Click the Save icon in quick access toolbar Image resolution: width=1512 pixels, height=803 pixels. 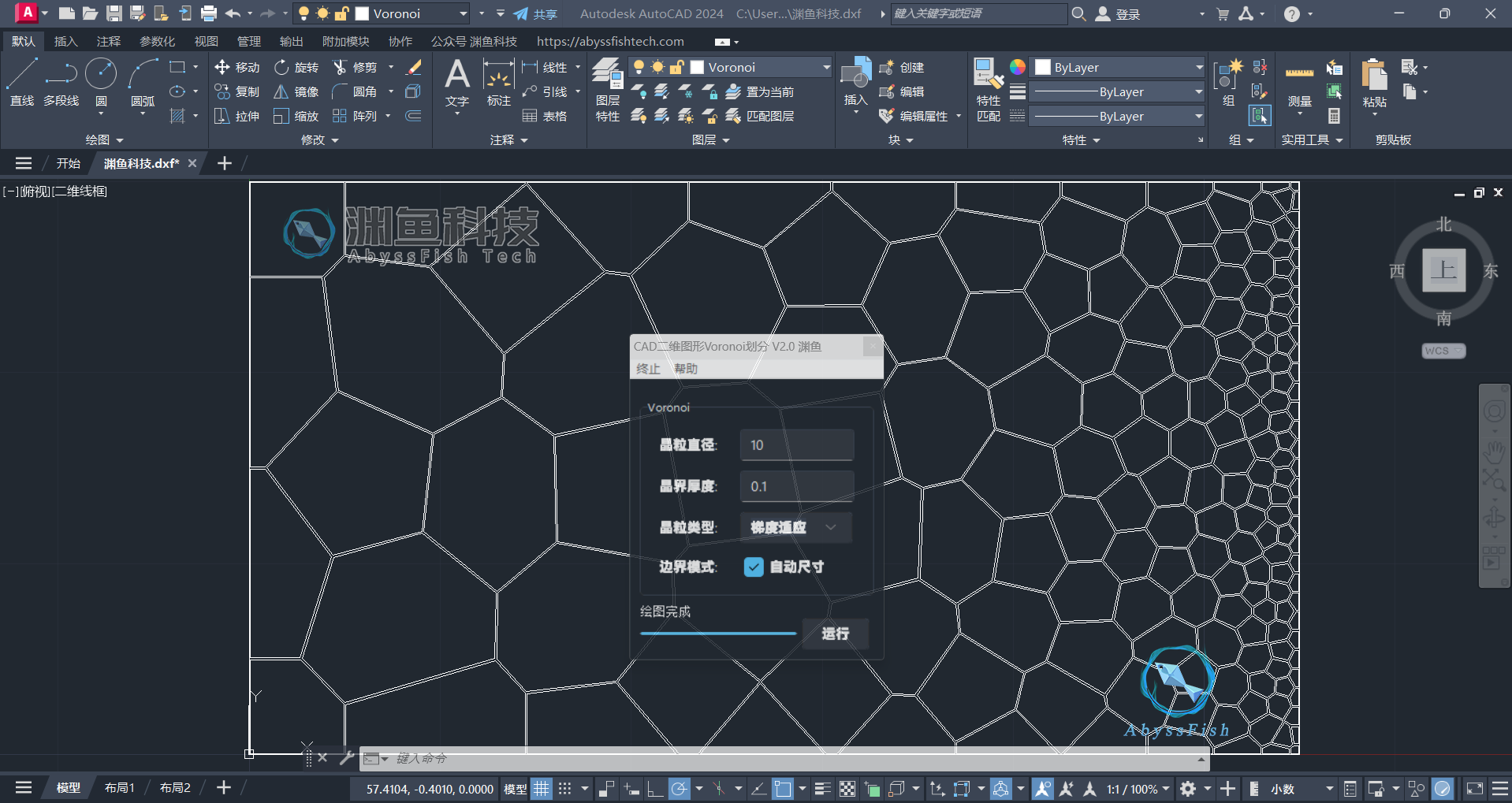point(114,13)
